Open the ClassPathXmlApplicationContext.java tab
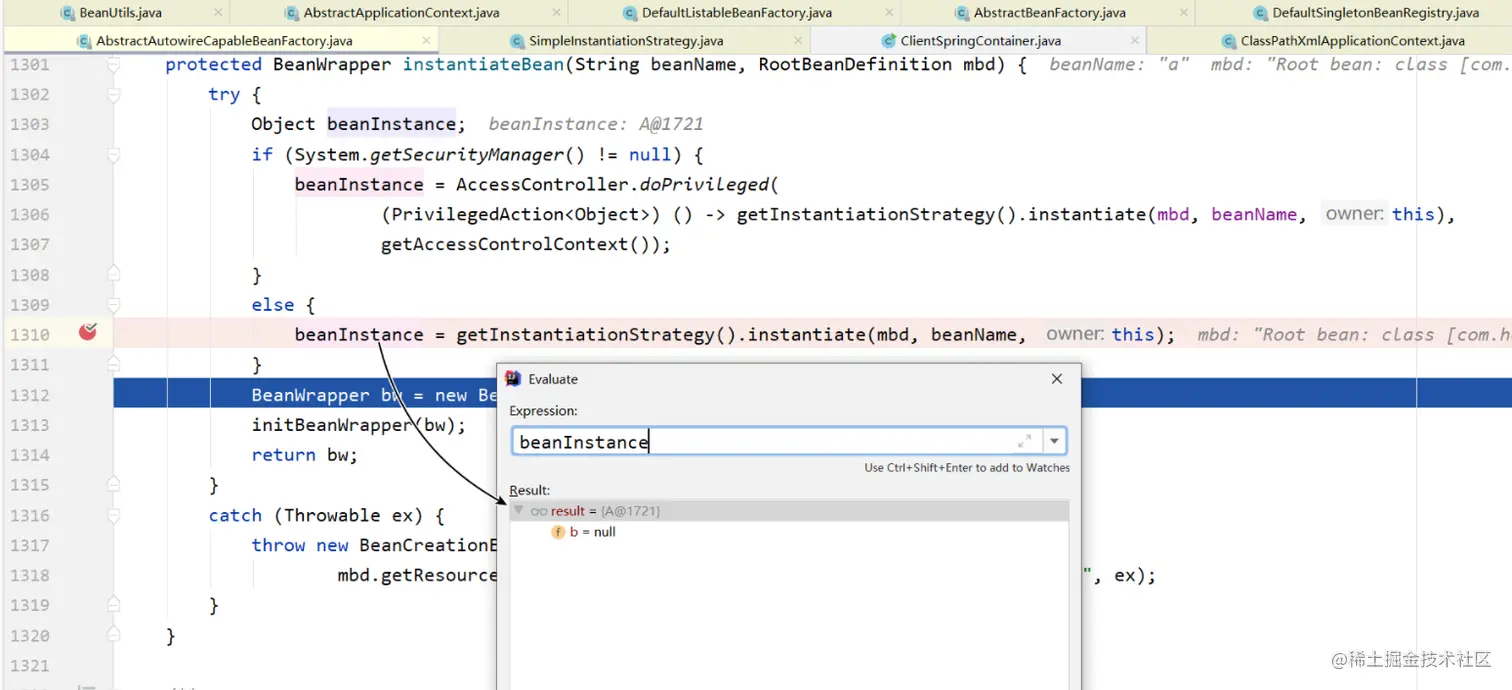 [1352, 41]
